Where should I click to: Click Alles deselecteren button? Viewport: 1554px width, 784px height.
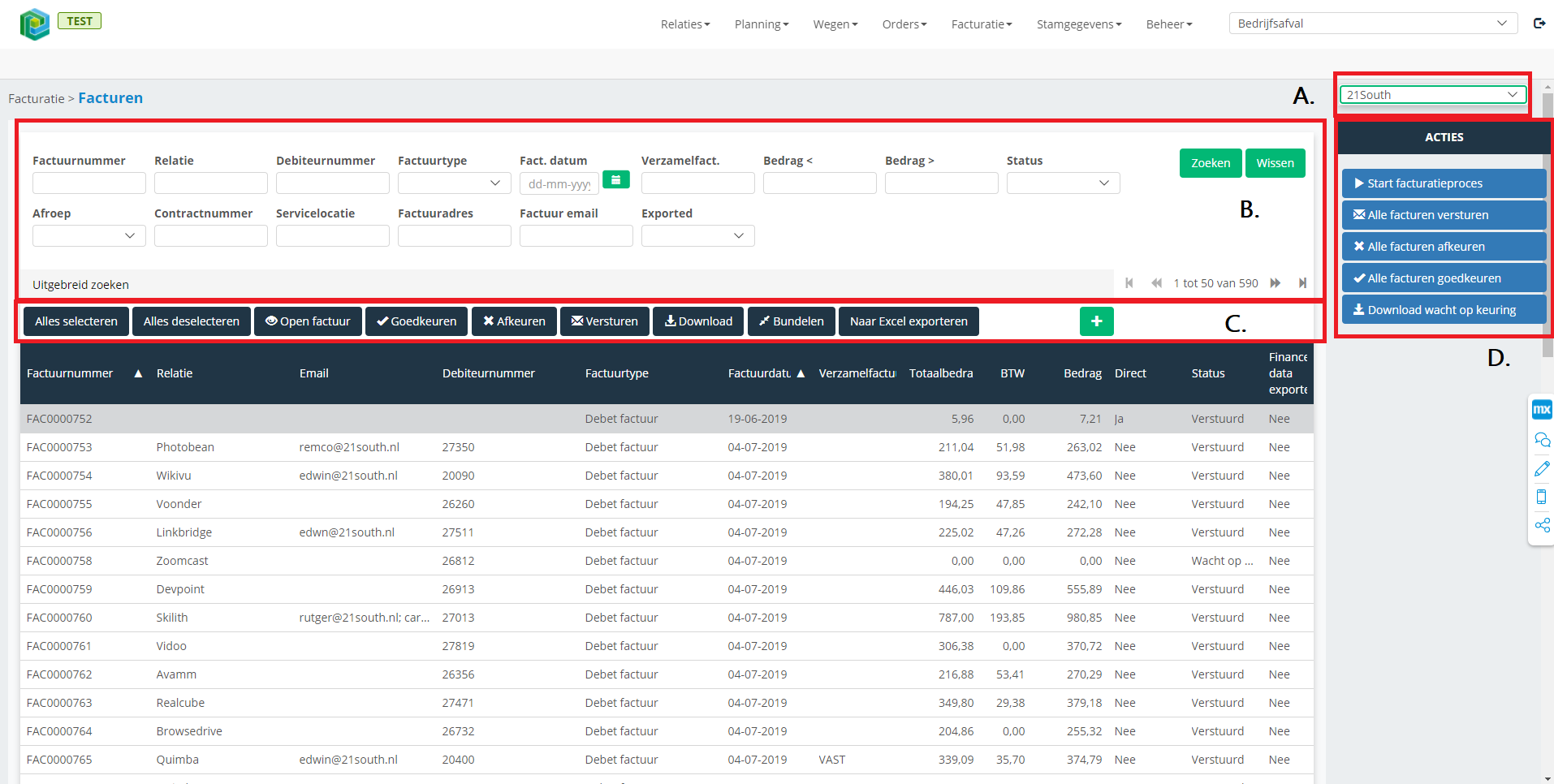pos(192,321)
